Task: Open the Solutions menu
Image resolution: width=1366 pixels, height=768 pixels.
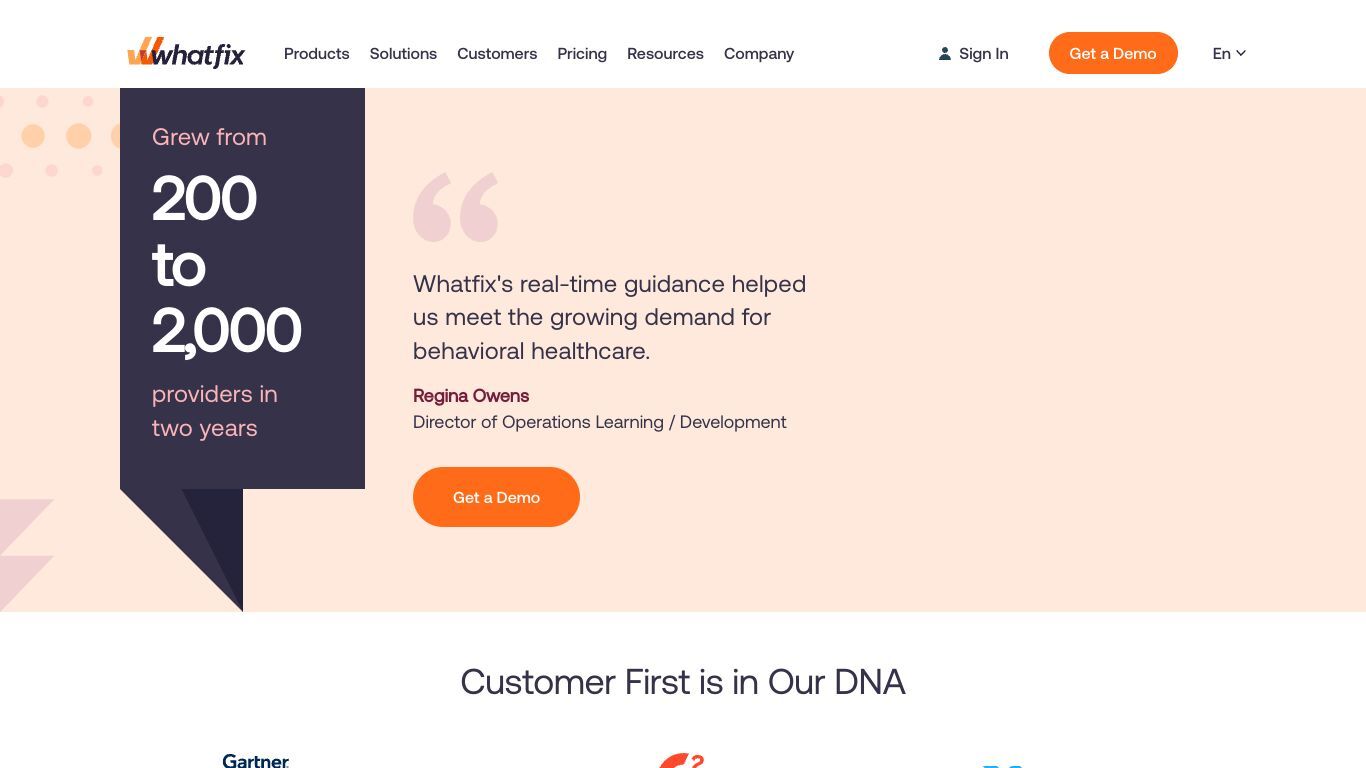Action: point(403,54)
